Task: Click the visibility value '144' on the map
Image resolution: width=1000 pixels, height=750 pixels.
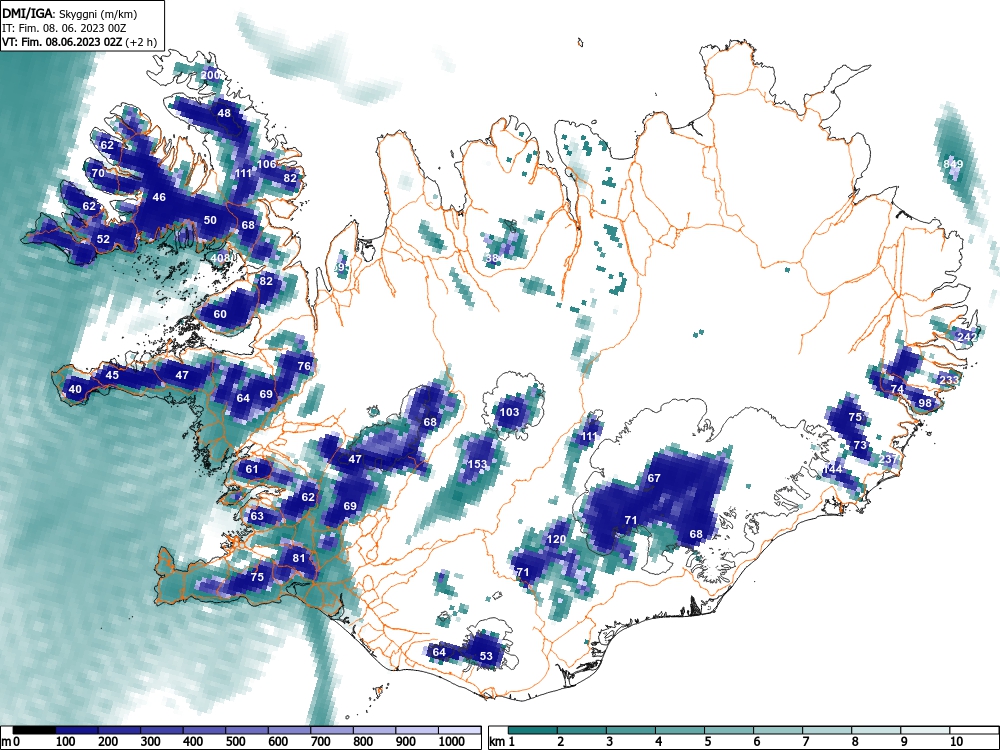Action: tap(832, 469)
